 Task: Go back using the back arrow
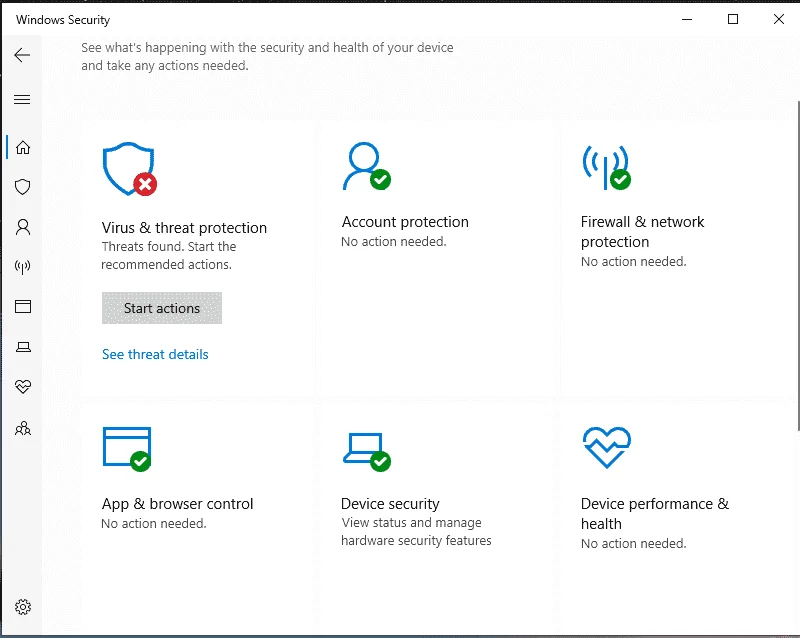tap(22, 55)
